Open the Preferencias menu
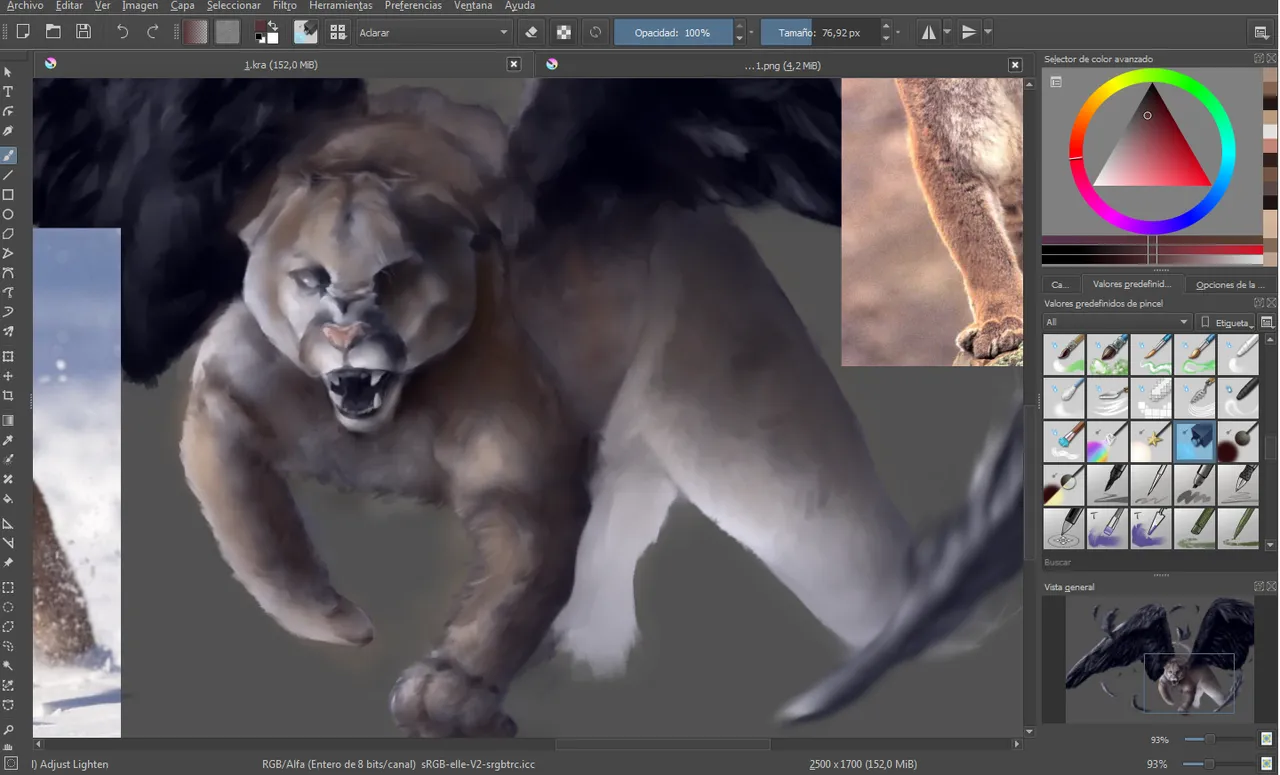1280x775 pixels. [x=413, y=6]
